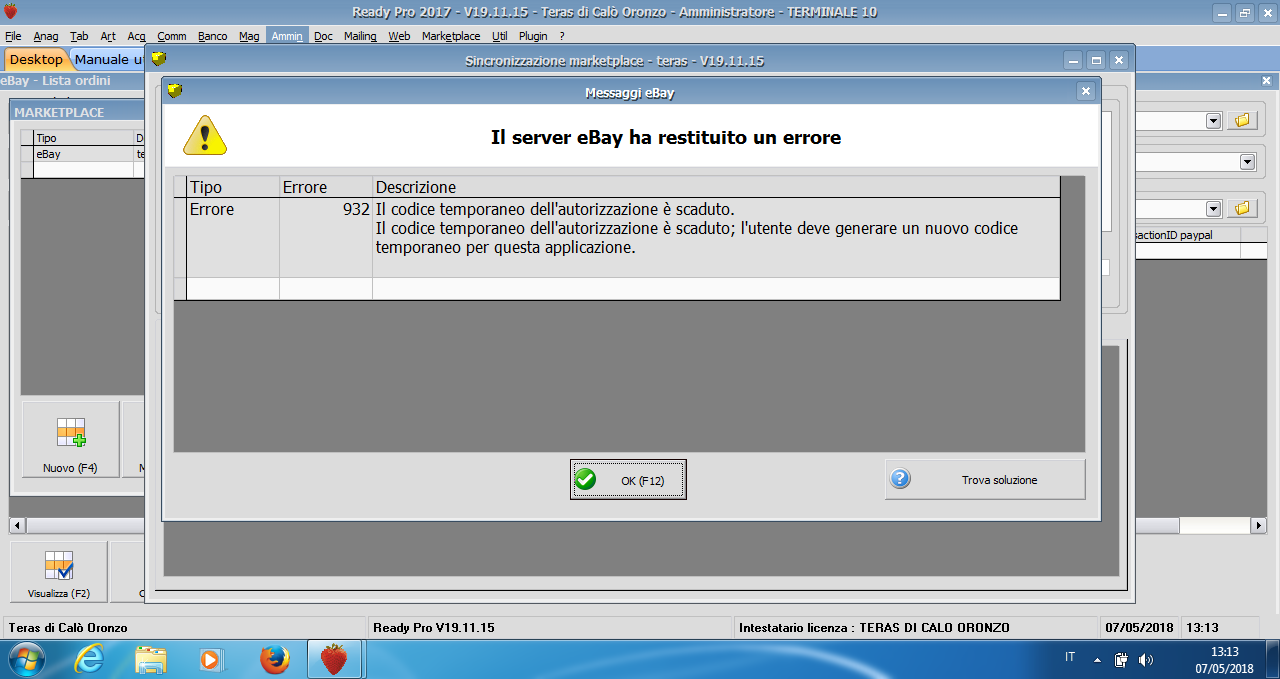Click Nuovo (F4) new-order button
Image resolution: width=1280 pixels, height=679 pixels.
(70, 440)
